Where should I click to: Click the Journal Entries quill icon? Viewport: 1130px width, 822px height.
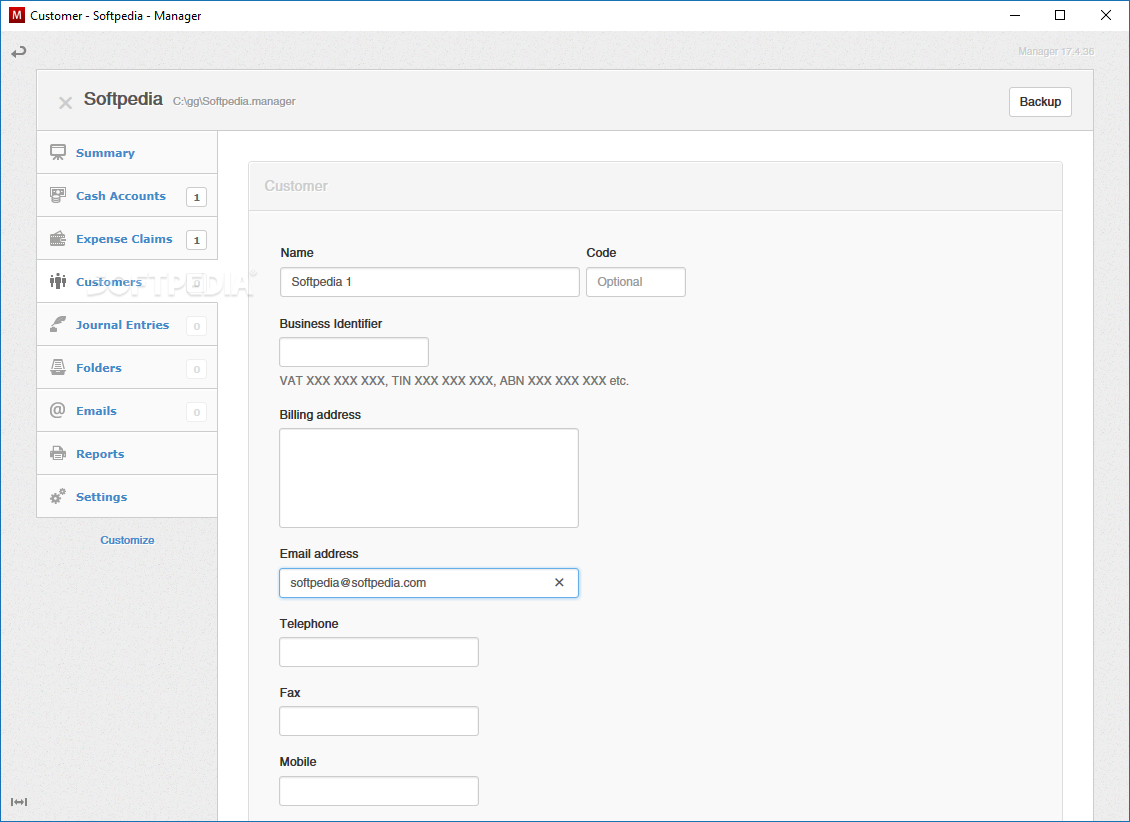[58, 324]
